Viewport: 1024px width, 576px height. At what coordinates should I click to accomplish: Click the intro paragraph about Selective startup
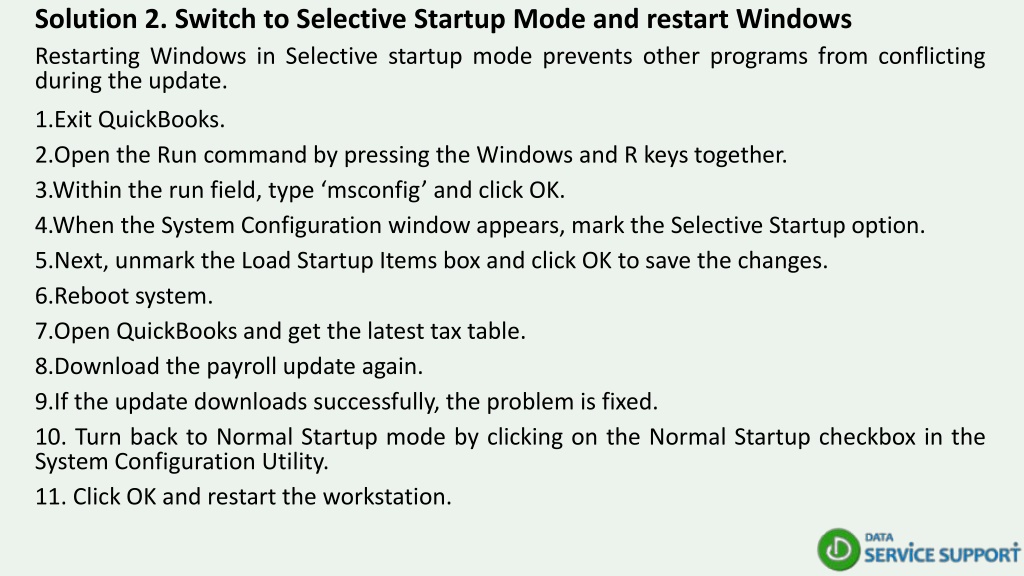510,68
